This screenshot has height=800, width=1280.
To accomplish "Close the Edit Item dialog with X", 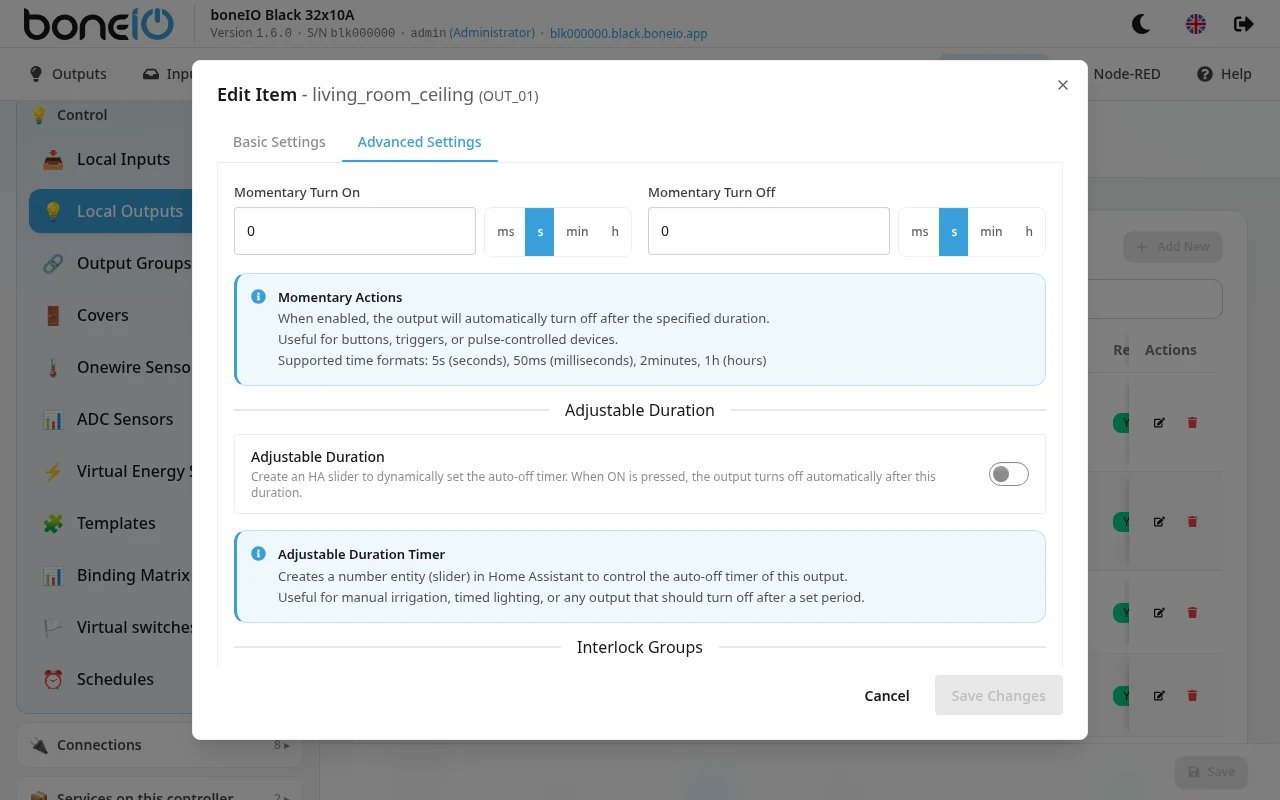I will point(1063,85).
